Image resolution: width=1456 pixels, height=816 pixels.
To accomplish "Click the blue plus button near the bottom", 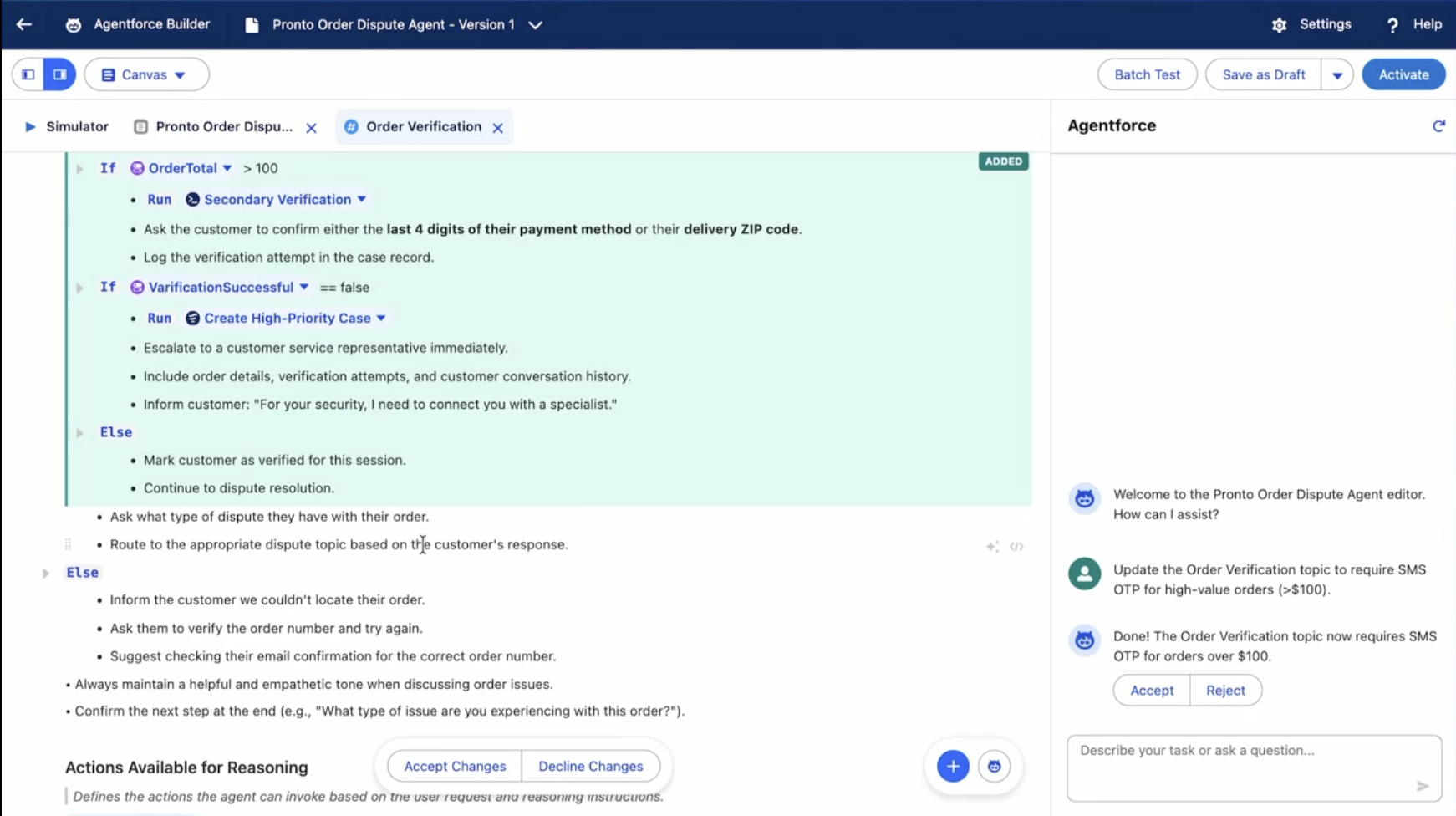I will [952, 766].
